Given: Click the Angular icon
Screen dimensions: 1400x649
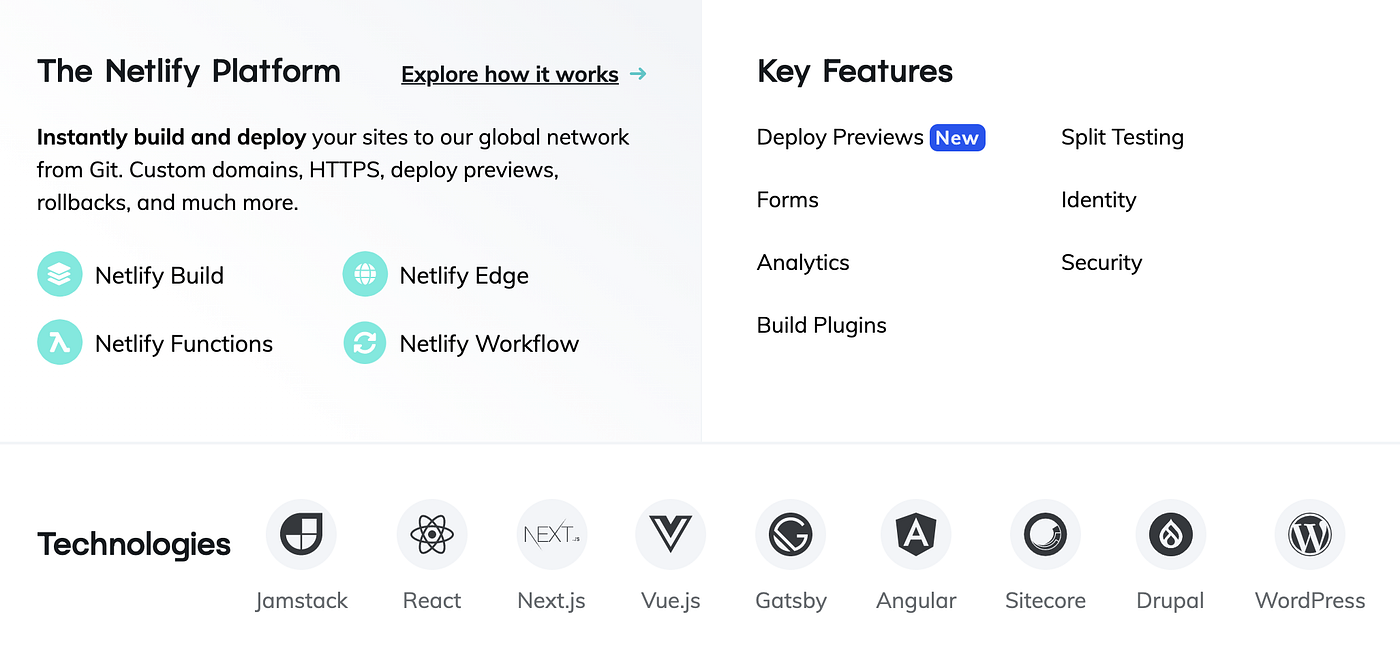Looking at the screenshot, I should pyautogui.click(x=915, y=534).
